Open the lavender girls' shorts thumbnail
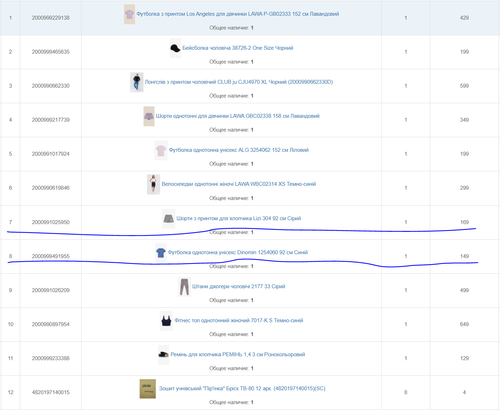This screenshot has width=500, height=412. click(x=149, y=116)
